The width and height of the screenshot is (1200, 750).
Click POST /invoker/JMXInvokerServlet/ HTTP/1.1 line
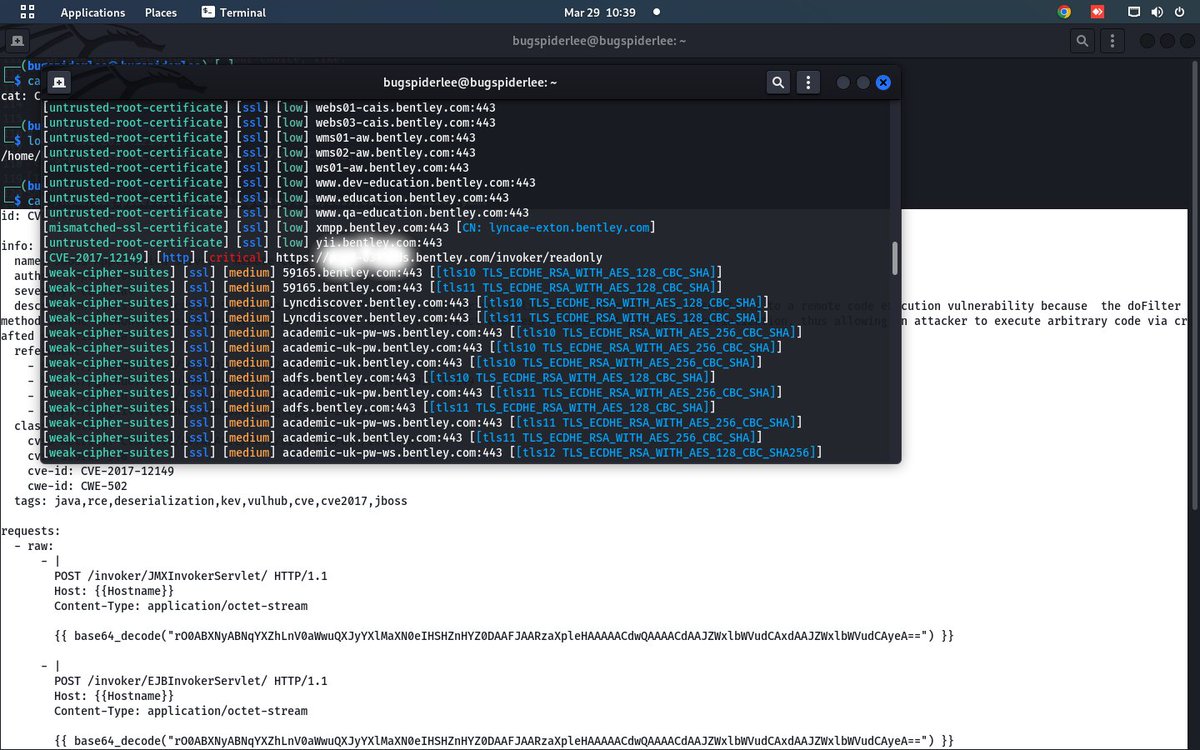pyautogui.click(x=191, y=576)
